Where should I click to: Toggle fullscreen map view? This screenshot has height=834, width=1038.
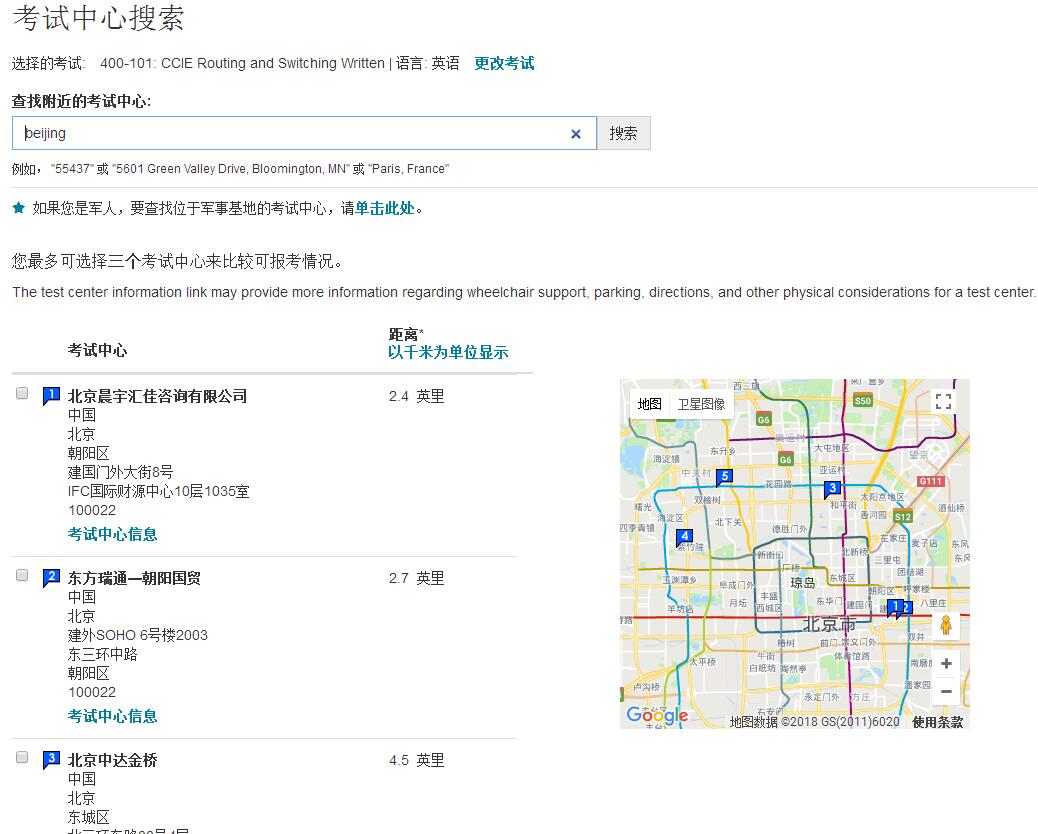943,401
